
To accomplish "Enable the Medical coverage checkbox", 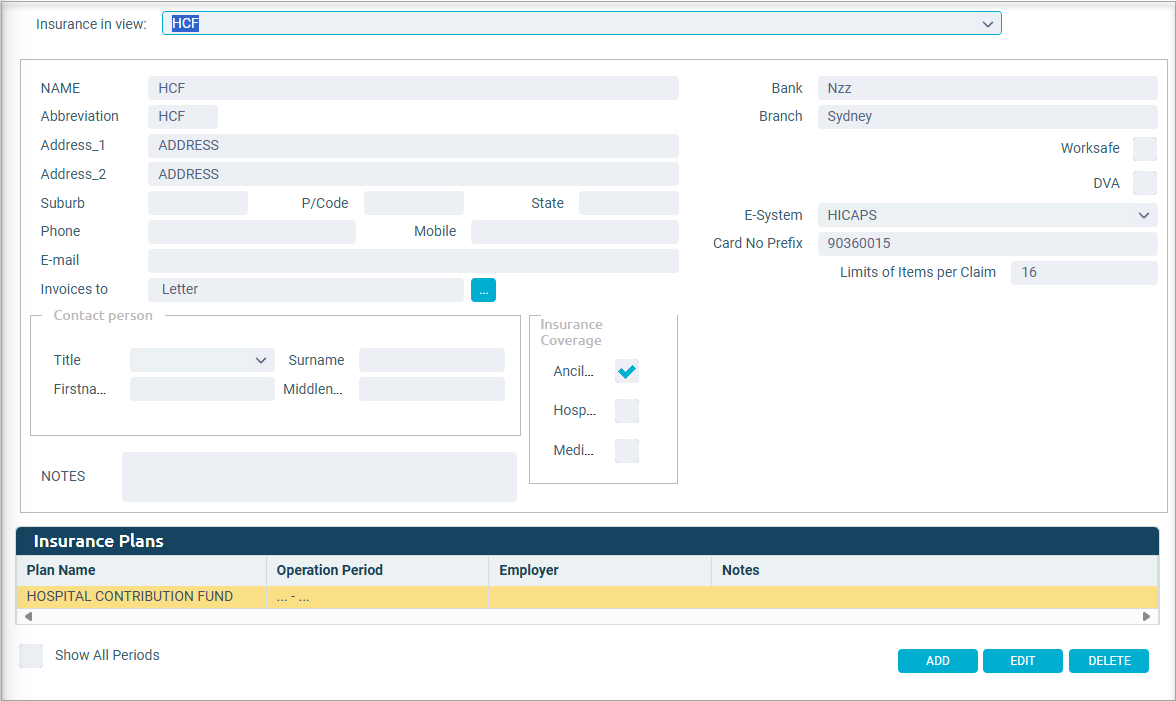I will coord(627,451).
